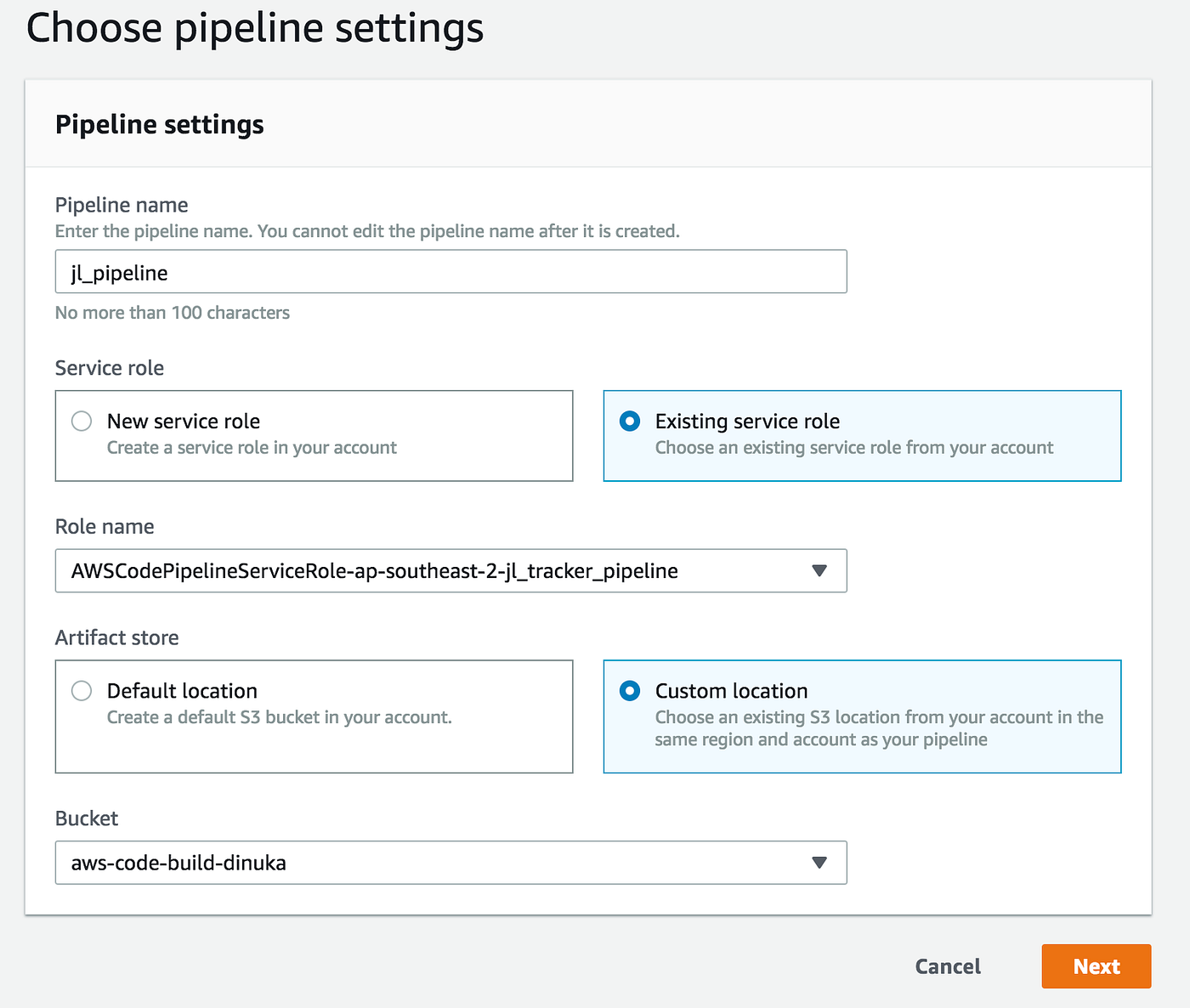
Task: Click 'Create a default S3 bucket' description text
Action: click(279, 717)
